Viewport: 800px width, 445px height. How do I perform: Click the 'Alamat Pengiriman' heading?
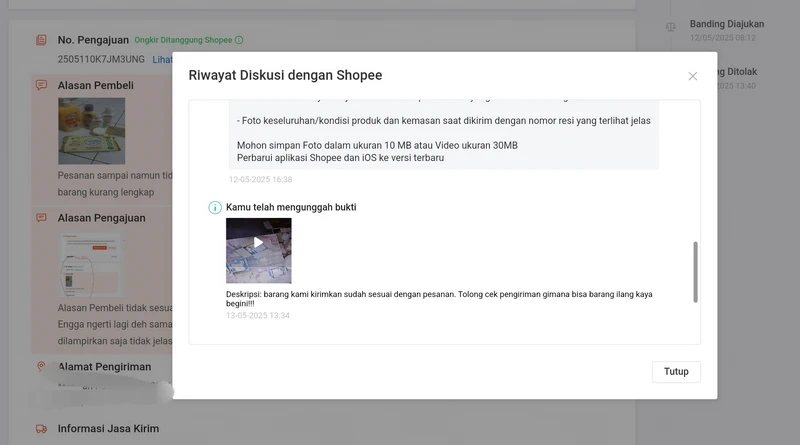click(104, 366)
